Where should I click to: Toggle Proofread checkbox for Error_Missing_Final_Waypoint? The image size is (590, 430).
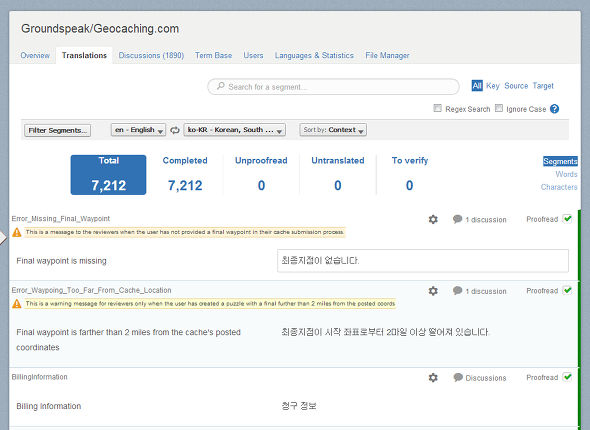point(567,219)
